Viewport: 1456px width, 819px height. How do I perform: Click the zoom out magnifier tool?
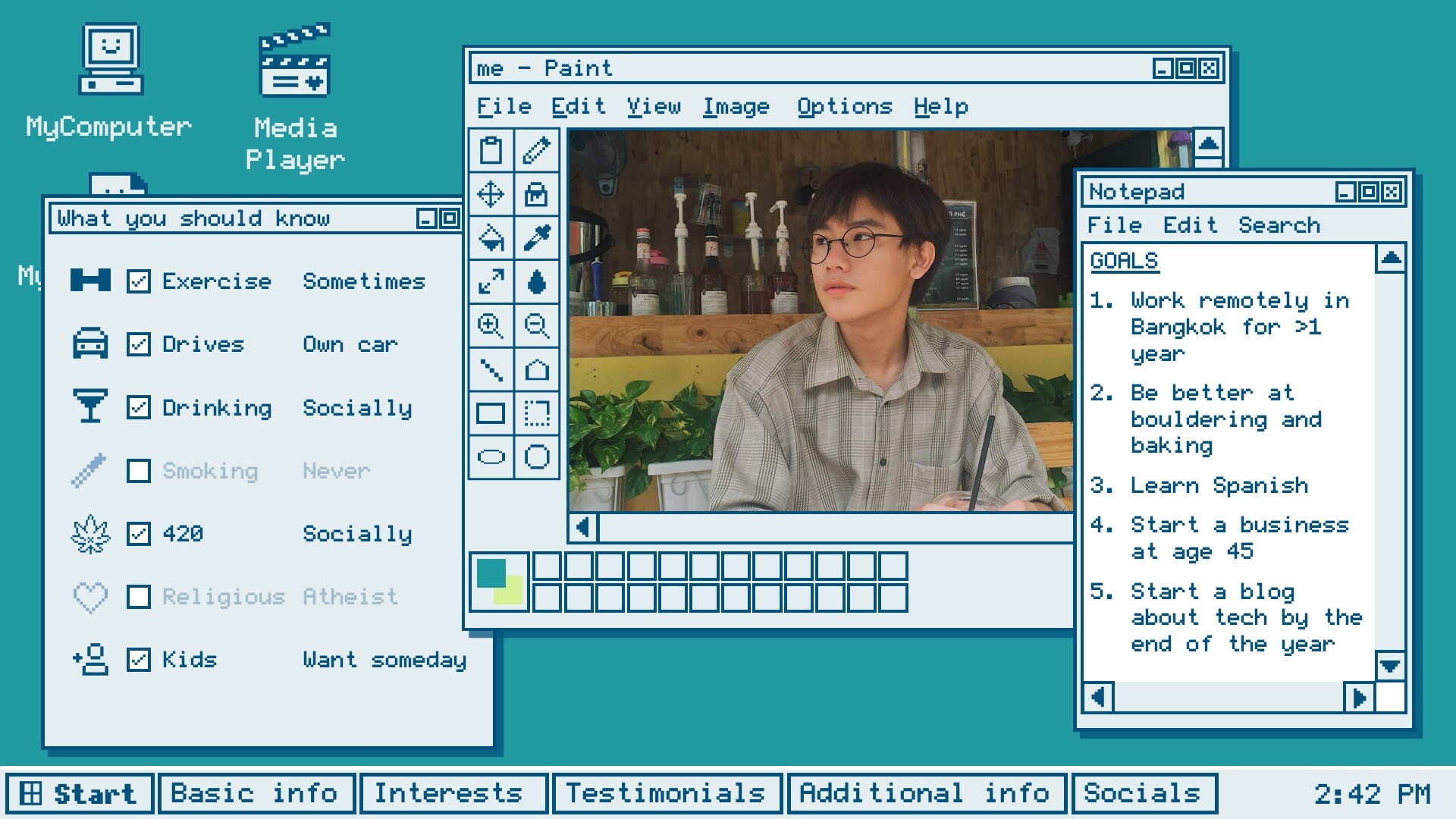tap(537, 326)
